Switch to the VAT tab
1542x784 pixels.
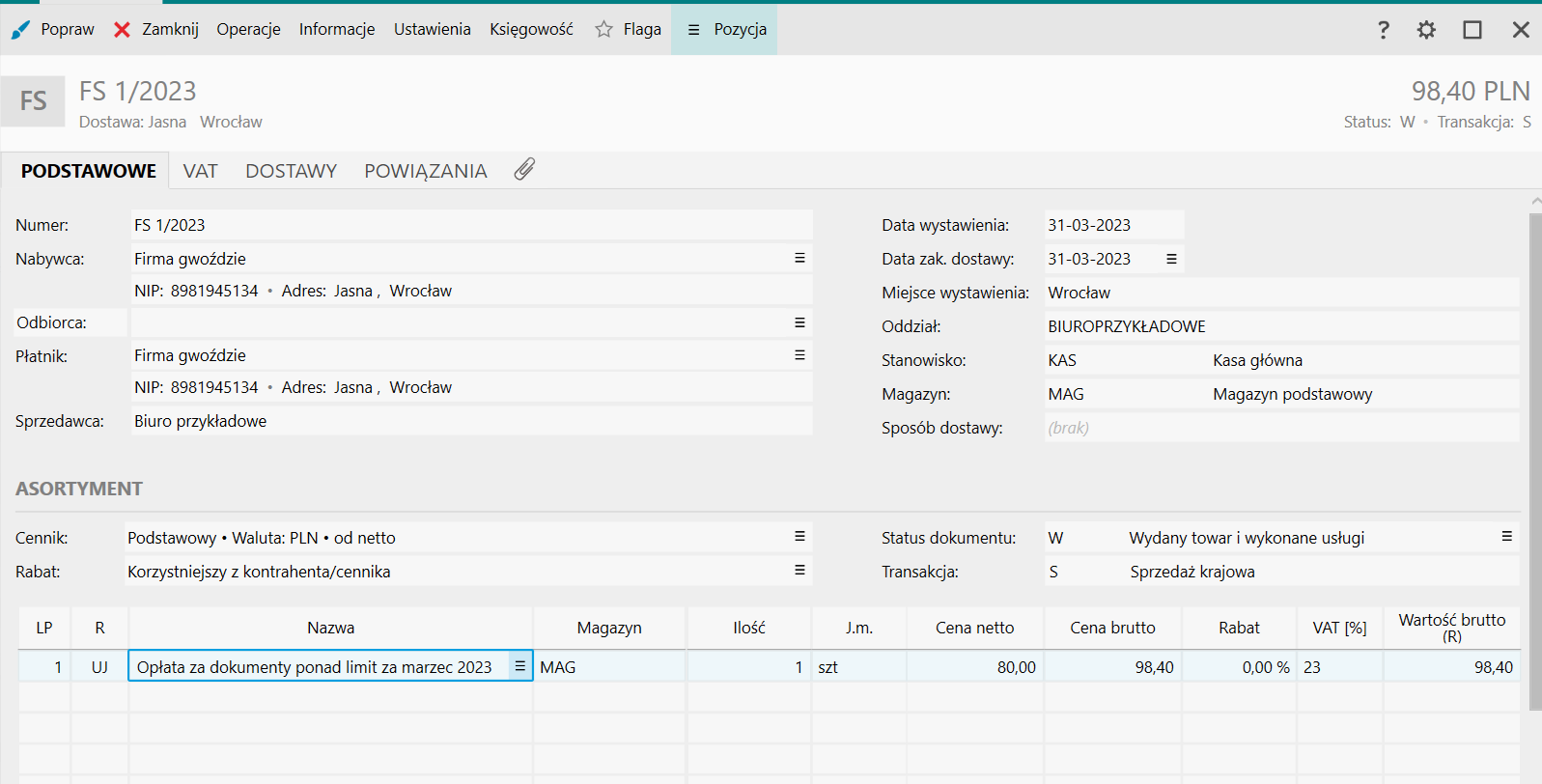[200, 171]
